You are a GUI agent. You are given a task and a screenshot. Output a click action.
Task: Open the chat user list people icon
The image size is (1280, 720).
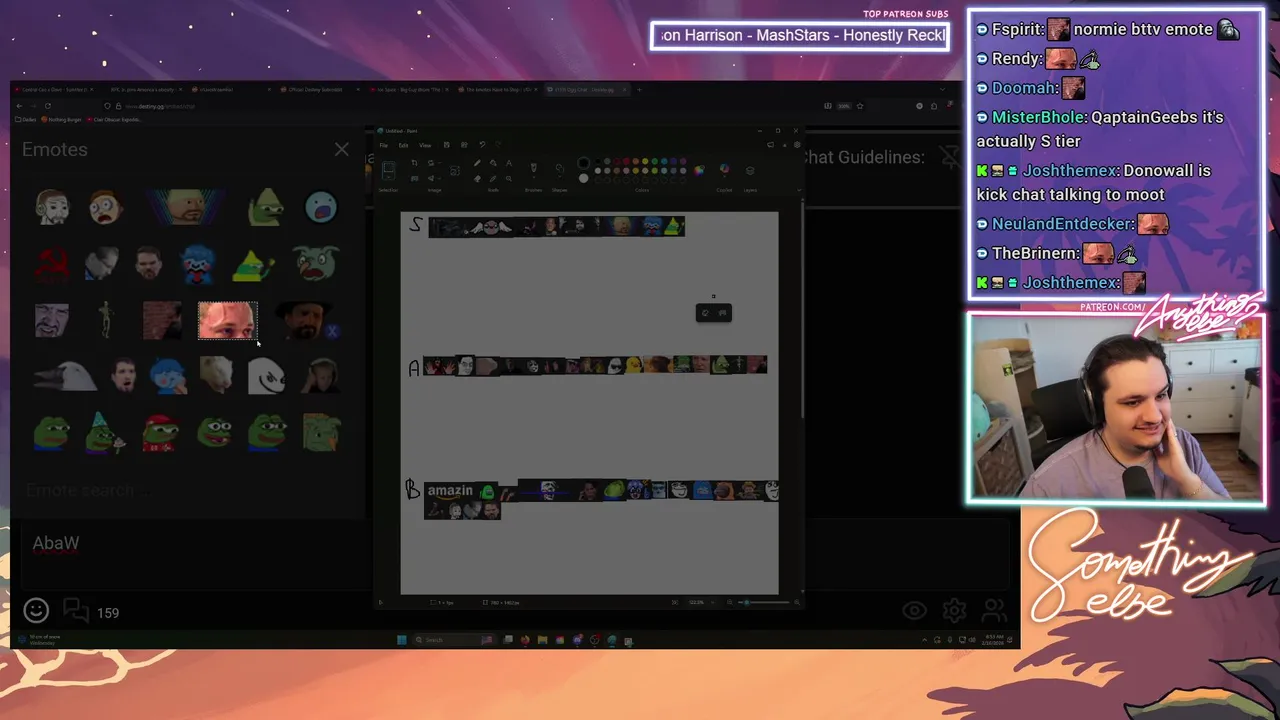tap(994, 611)
